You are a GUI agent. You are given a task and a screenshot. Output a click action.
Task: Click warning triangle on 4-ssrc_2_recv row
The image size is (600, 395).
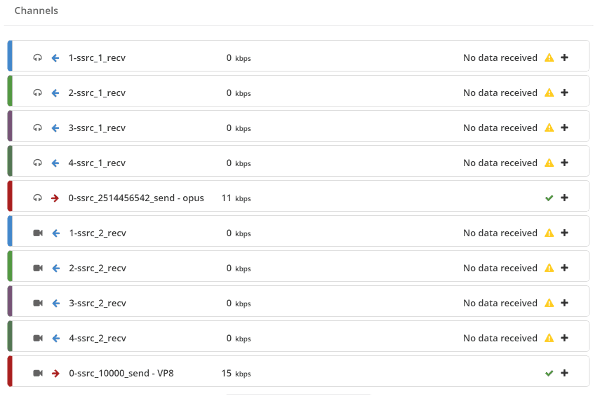549,338
